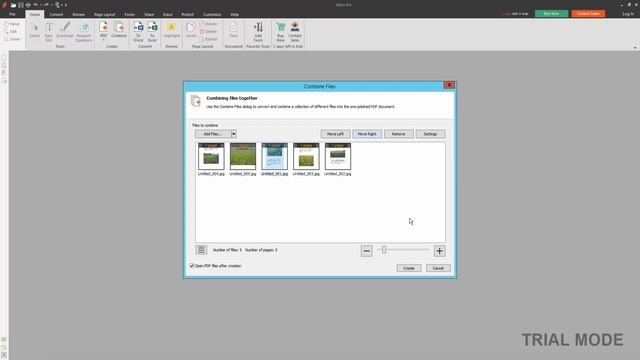640x360 pixels.
Task: Click the Rotate page option in ribbon
Action: click(x=209, y=24)
